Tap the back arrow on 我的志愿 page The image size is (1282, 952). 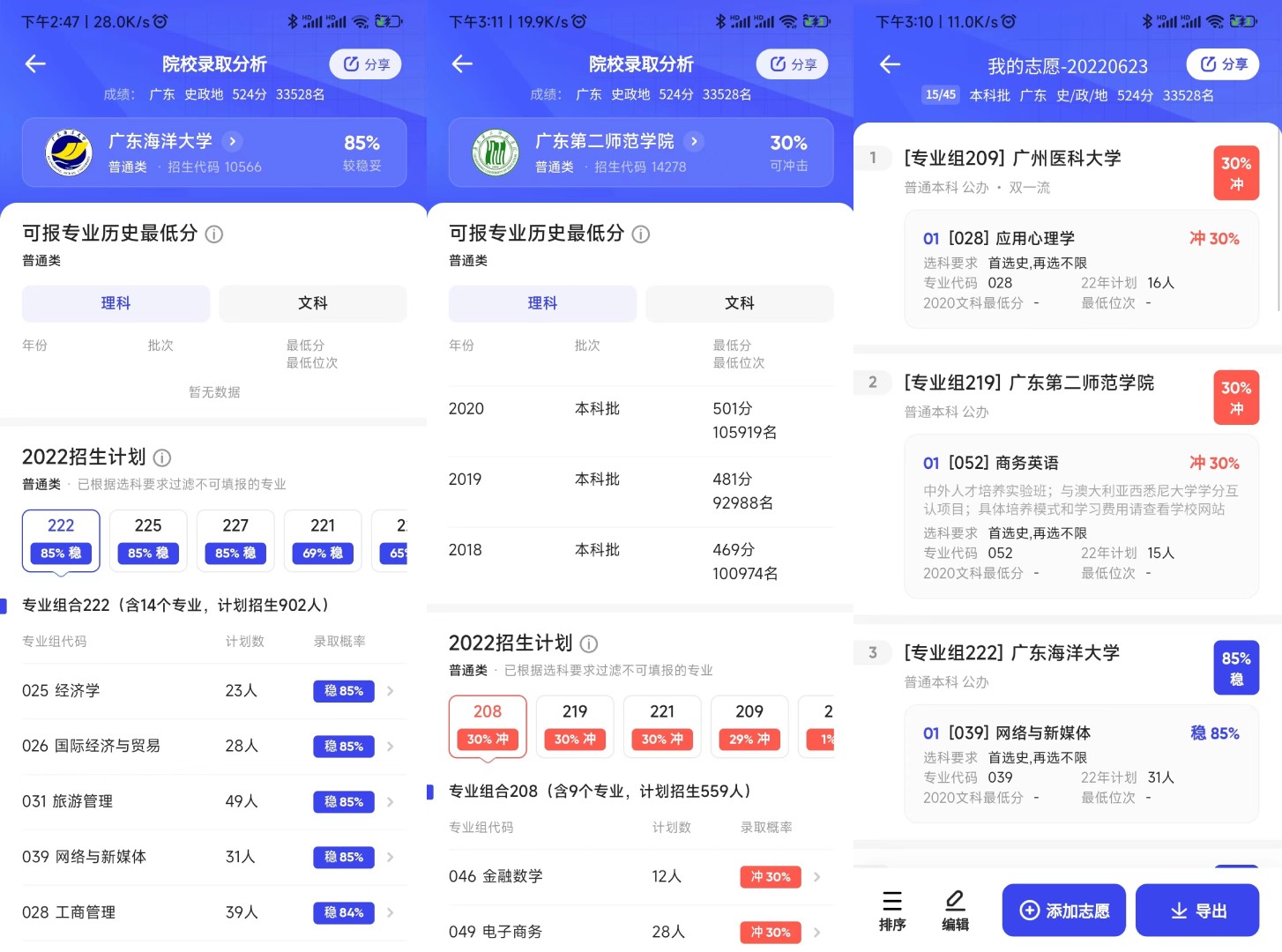(x=890, y=63)
